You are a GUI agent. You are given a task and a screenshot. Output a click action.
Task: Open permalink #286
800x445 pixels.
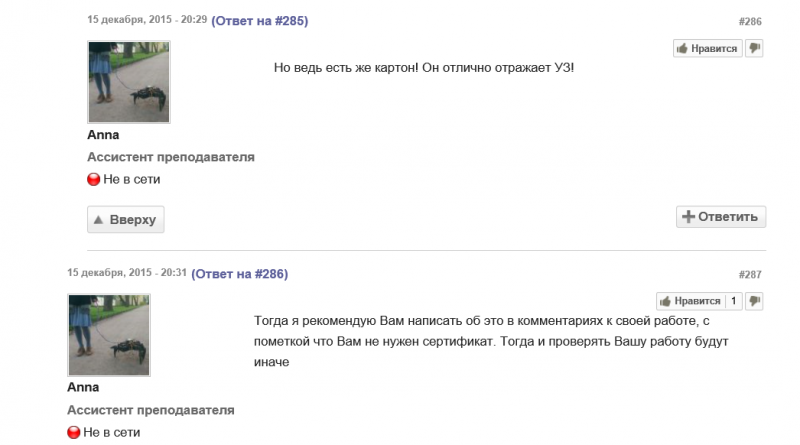tap(750, 21)
